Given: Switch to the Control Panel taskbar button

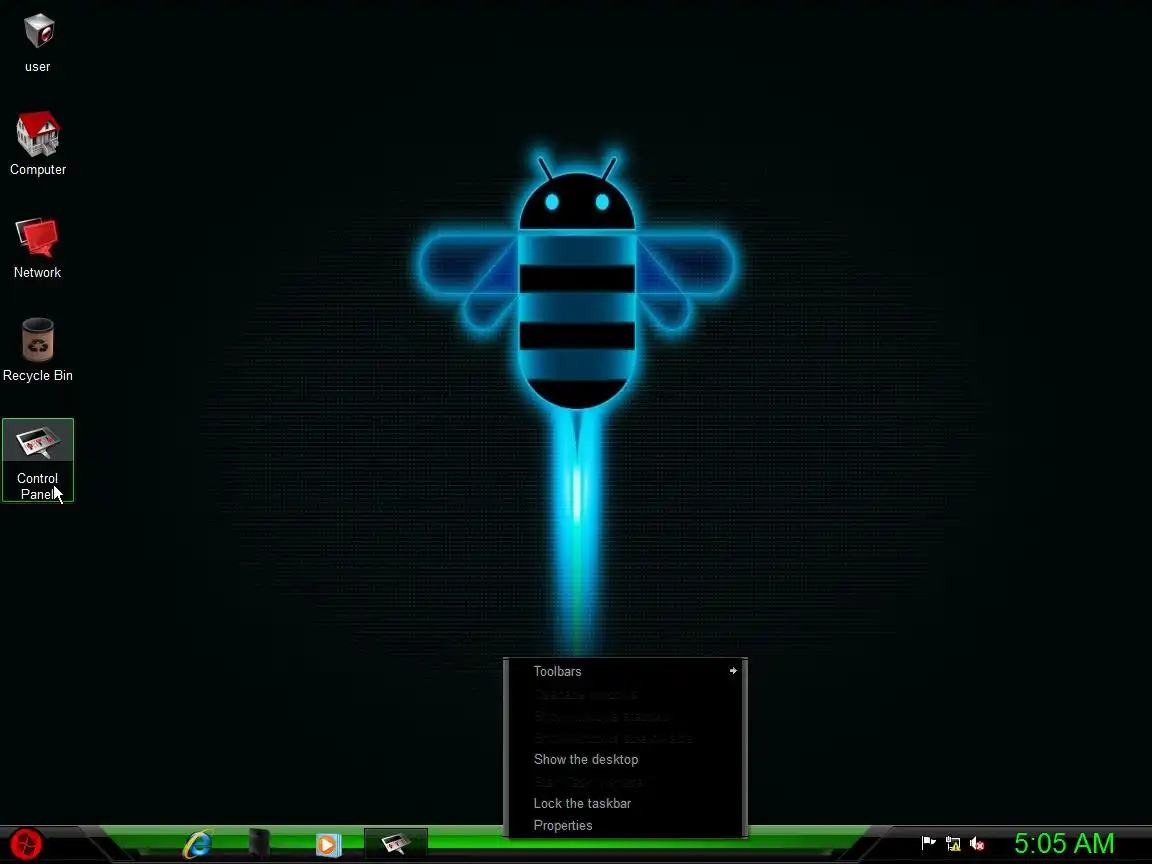Looking at the screenshot, I should 396,843.
